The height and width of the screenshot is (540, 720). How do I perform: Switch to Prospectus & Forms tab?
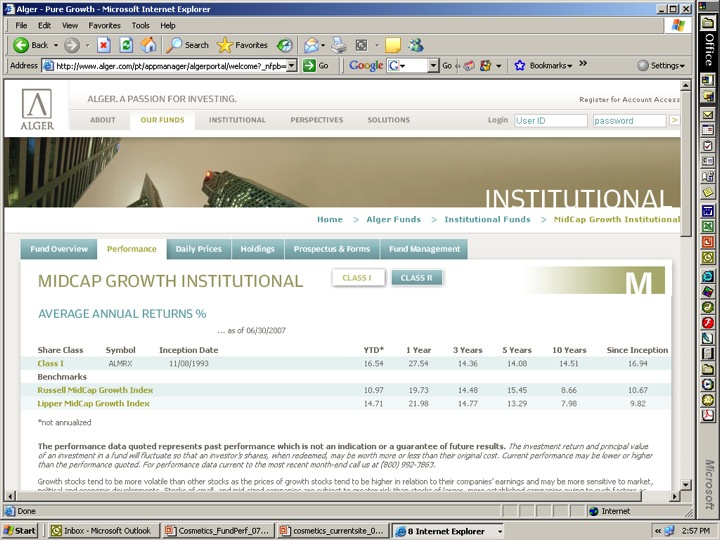tap(332, 249)
